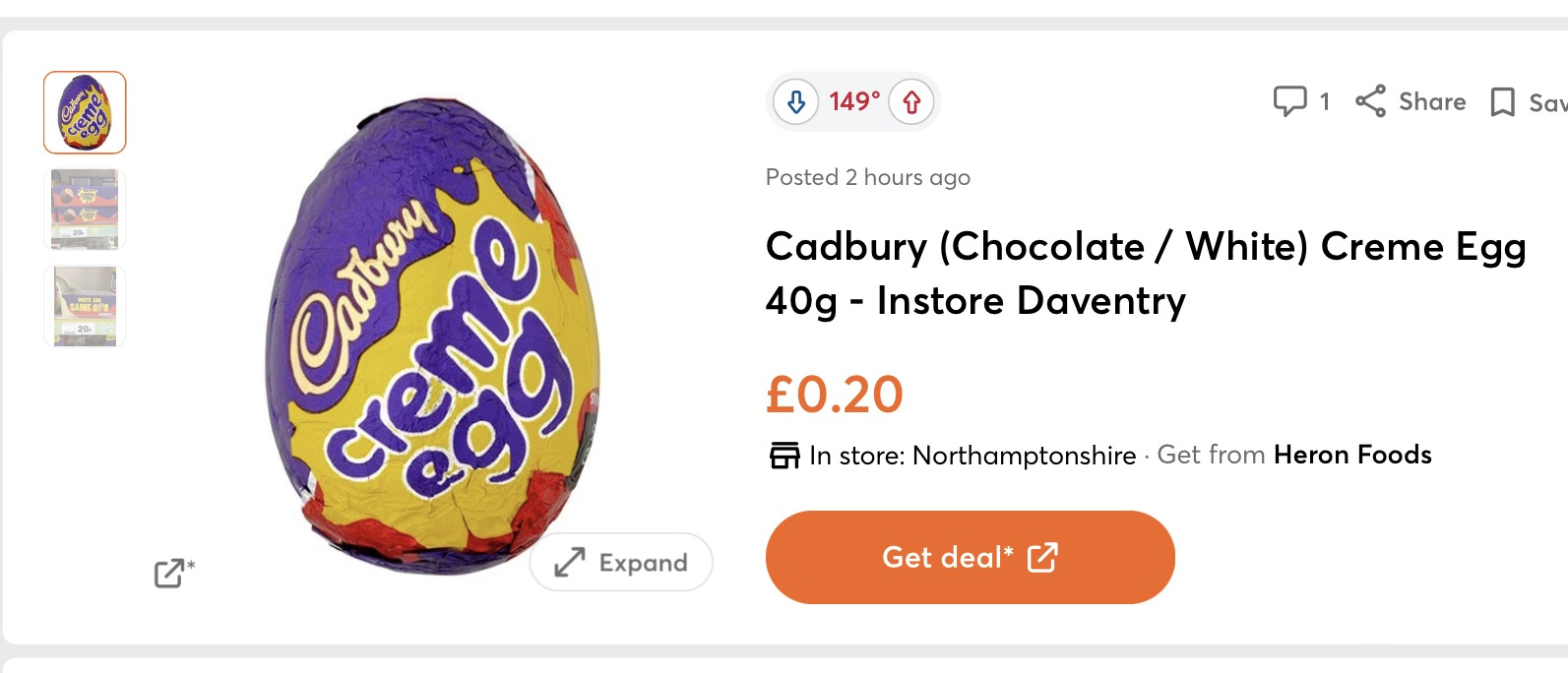The image size is (1568, 673).
Task: Click the diagonal arrows expand icon
Action: point(570,563)
